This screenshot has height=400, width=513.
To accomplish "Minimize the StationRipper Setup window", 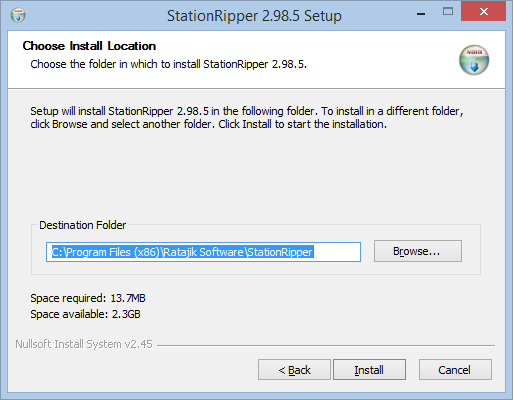I will pyautogui.click(x=421, y=14).
